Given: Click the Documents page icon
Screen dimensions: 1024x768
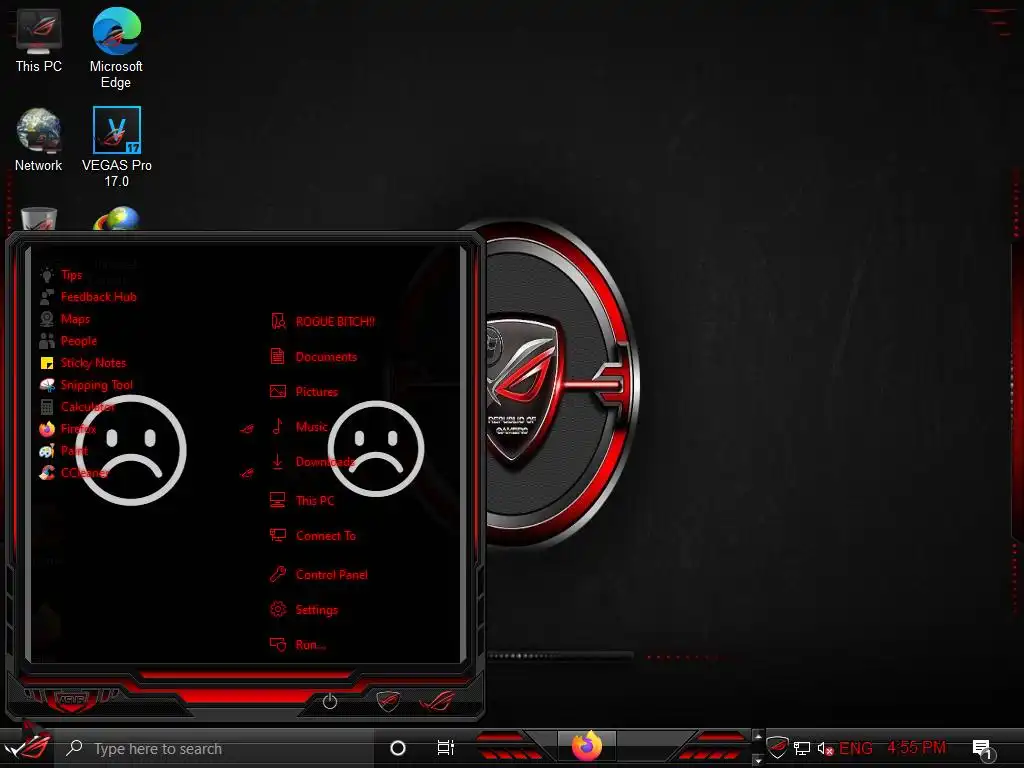Looking at the screenshot, I should [278, 357].
